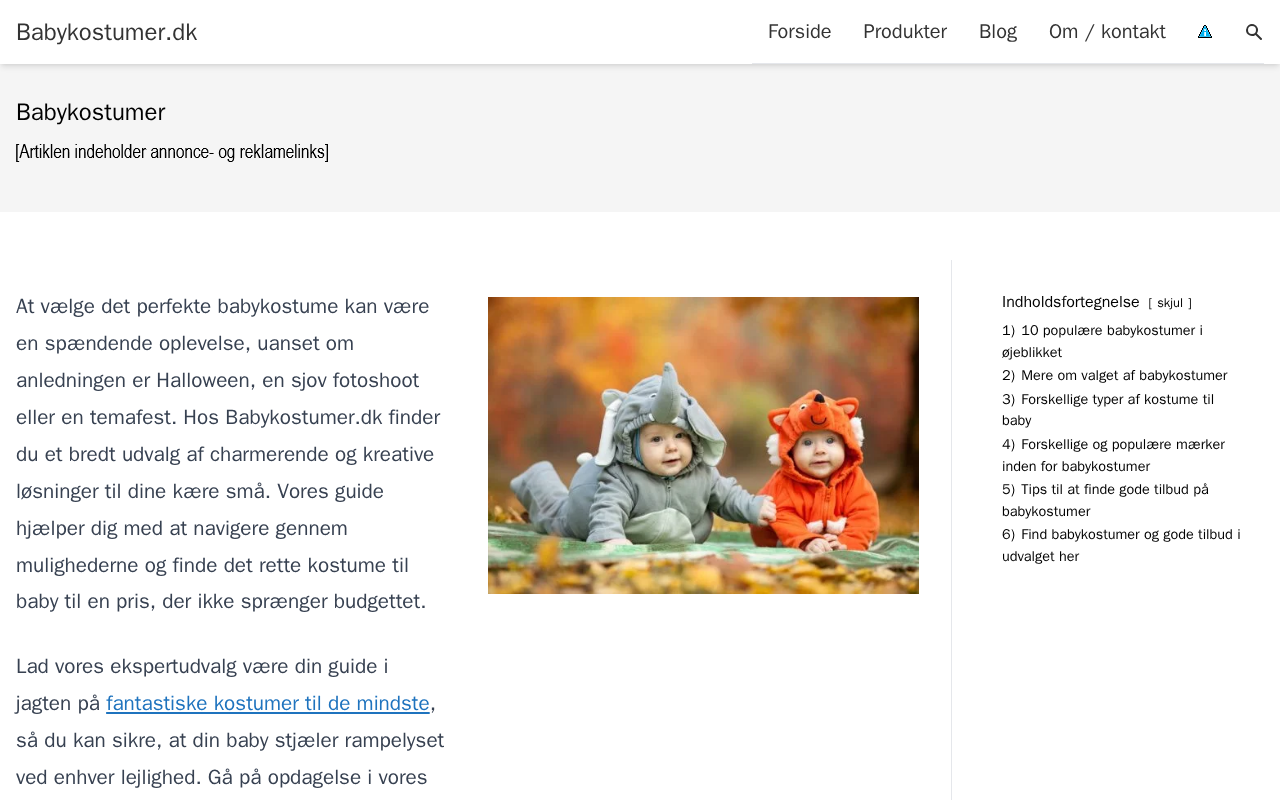
Task: Open Om / kontakt page
Action: click(x=1107, y=32)
